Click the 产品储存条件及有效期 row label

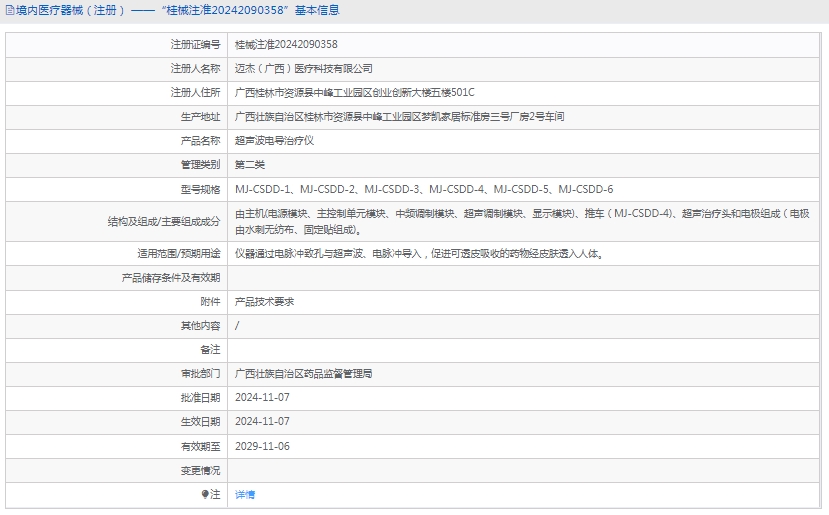tap(170, 277)
